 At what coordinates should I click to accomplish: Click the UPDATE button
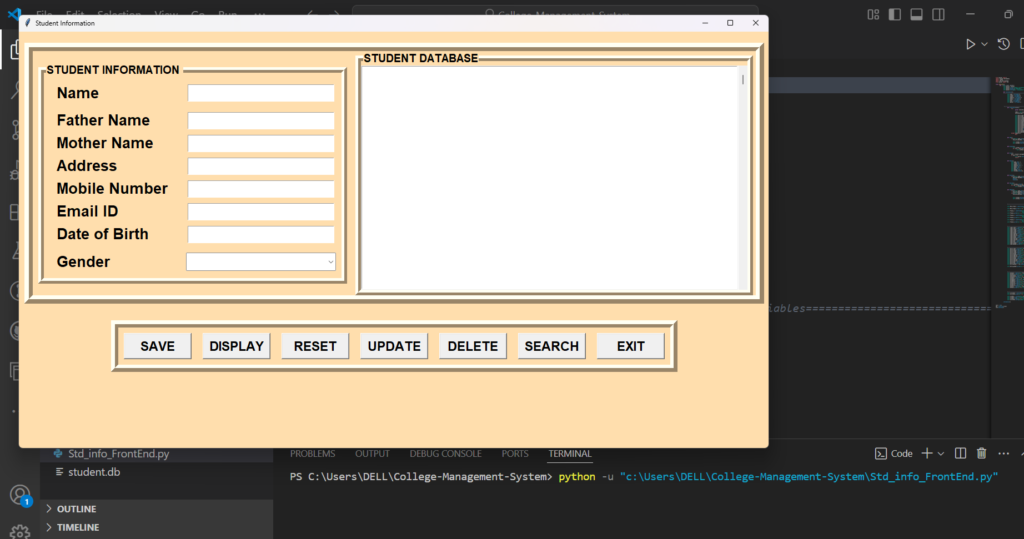pyautogui.click(x=394, y=346)
